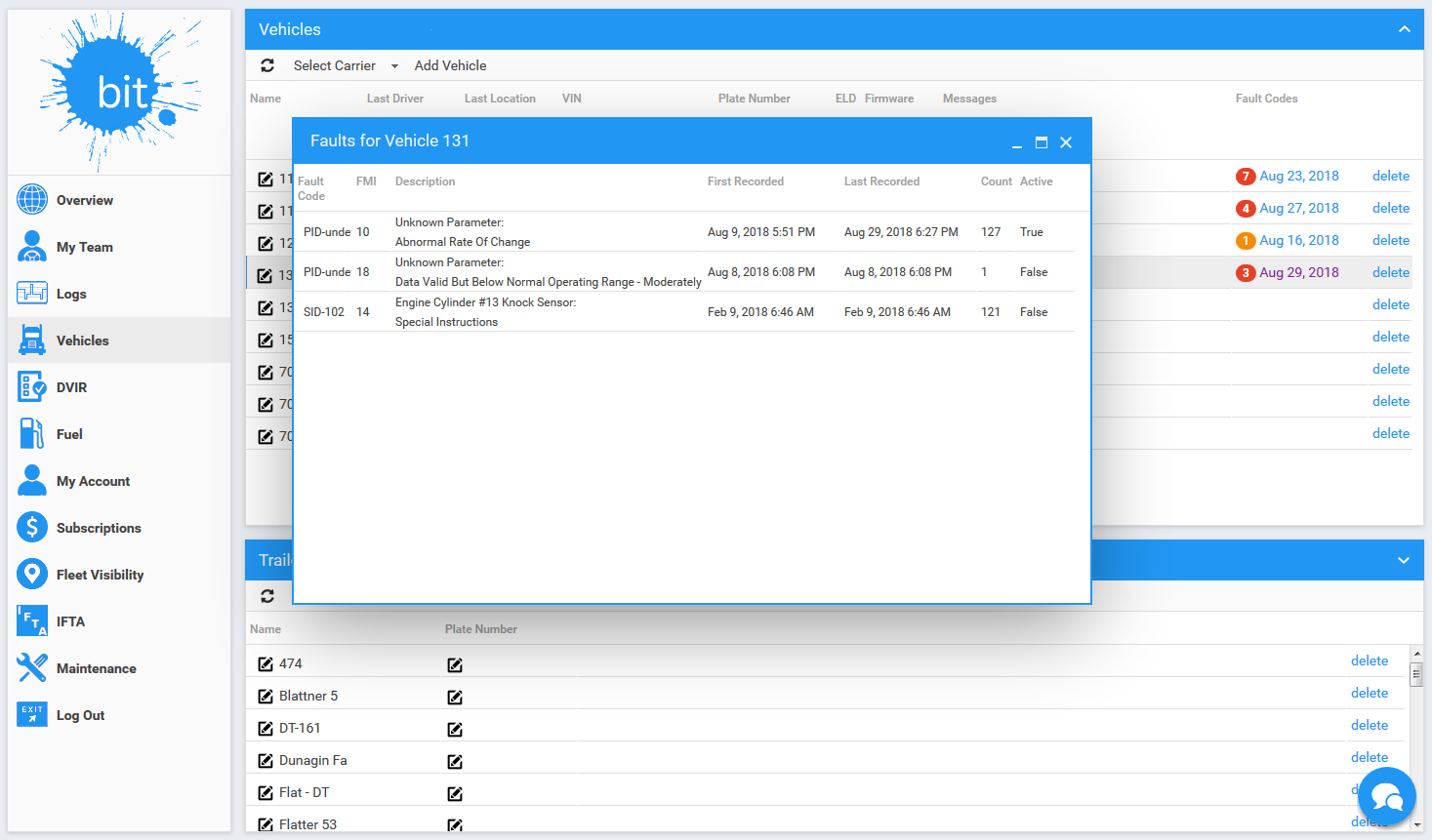Open the IFTA icon
The height and width of the screenshot is (840, 1432).
pos(32,620)
